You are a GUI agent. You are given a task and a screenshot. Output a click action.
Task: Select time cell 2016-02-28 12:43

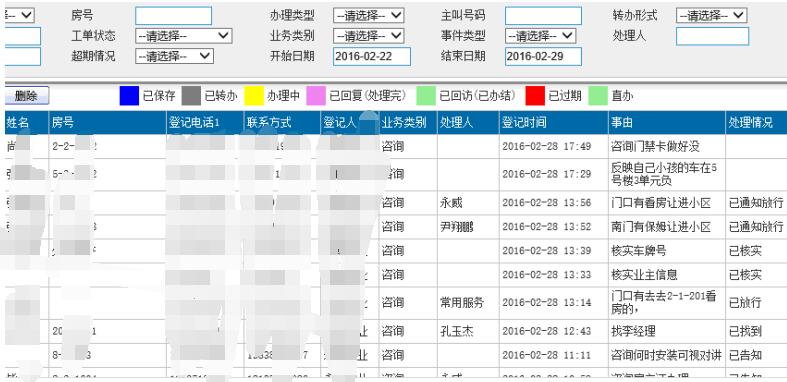point(554,331)
